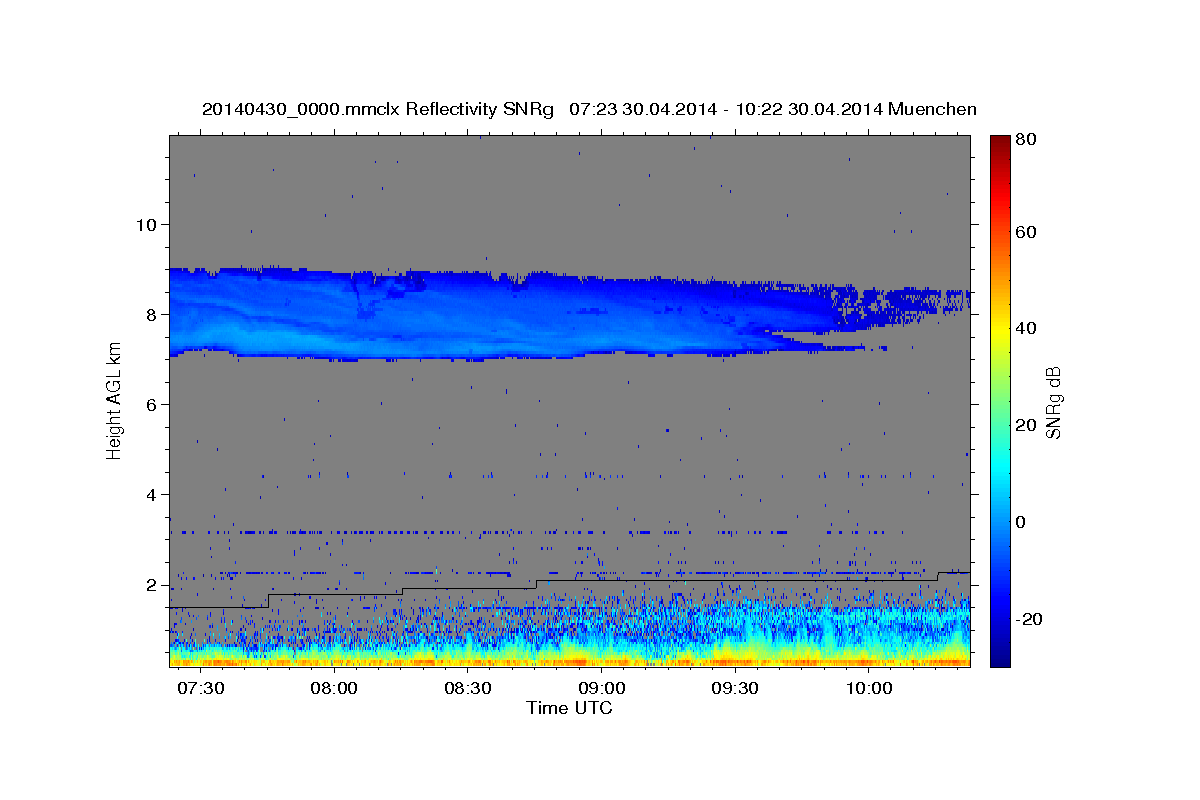
Task: Click the height tick label 6
Action: pyautogui.click(x=151, y=404)
